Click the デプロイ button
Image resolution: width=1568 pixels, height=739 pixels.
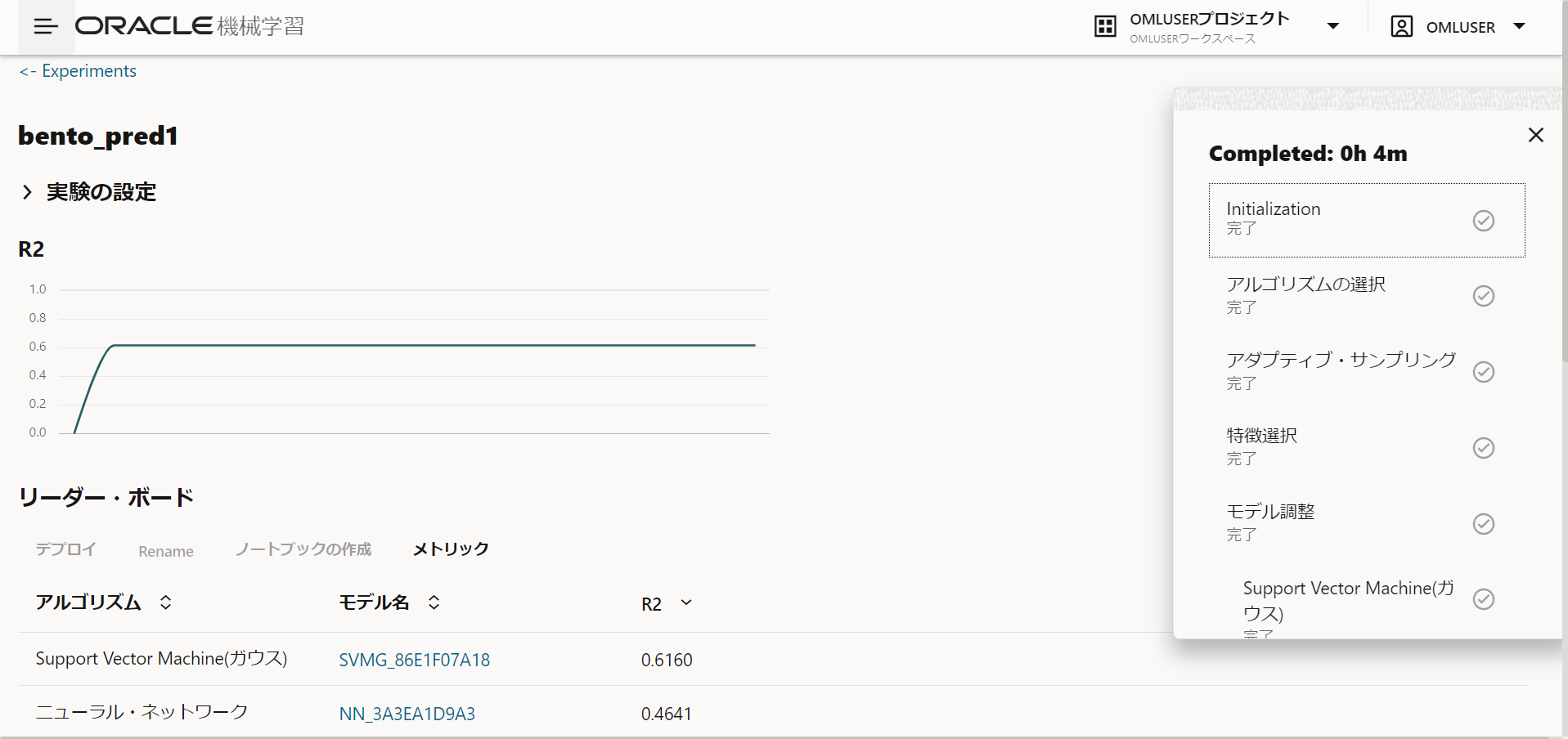click(65, 549)
